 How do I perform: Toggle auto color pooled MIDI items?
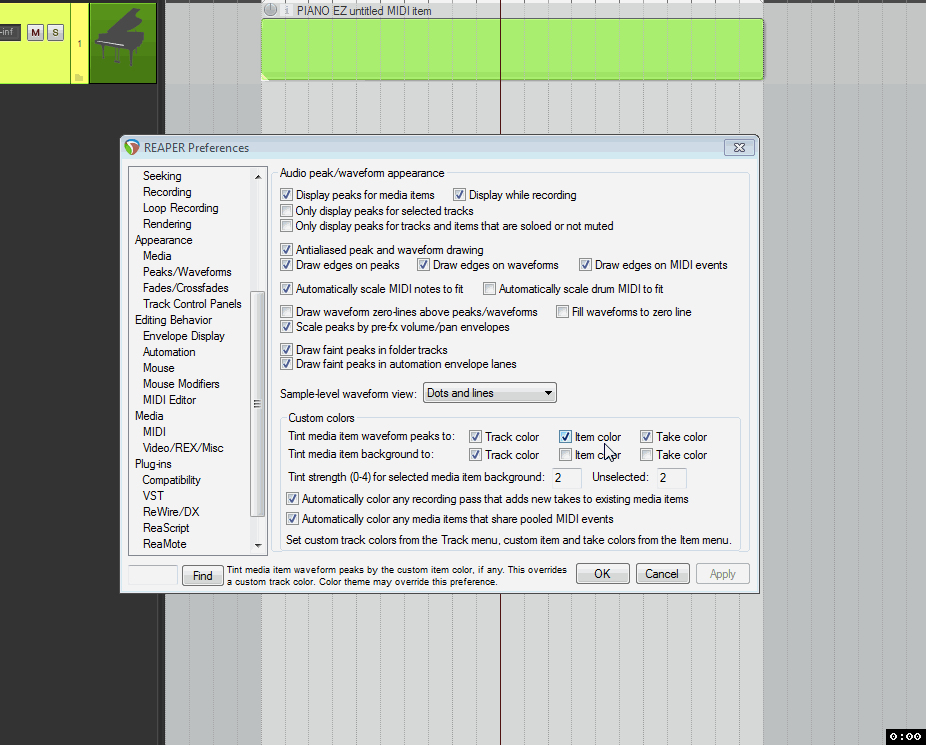[x=292, y=519]
